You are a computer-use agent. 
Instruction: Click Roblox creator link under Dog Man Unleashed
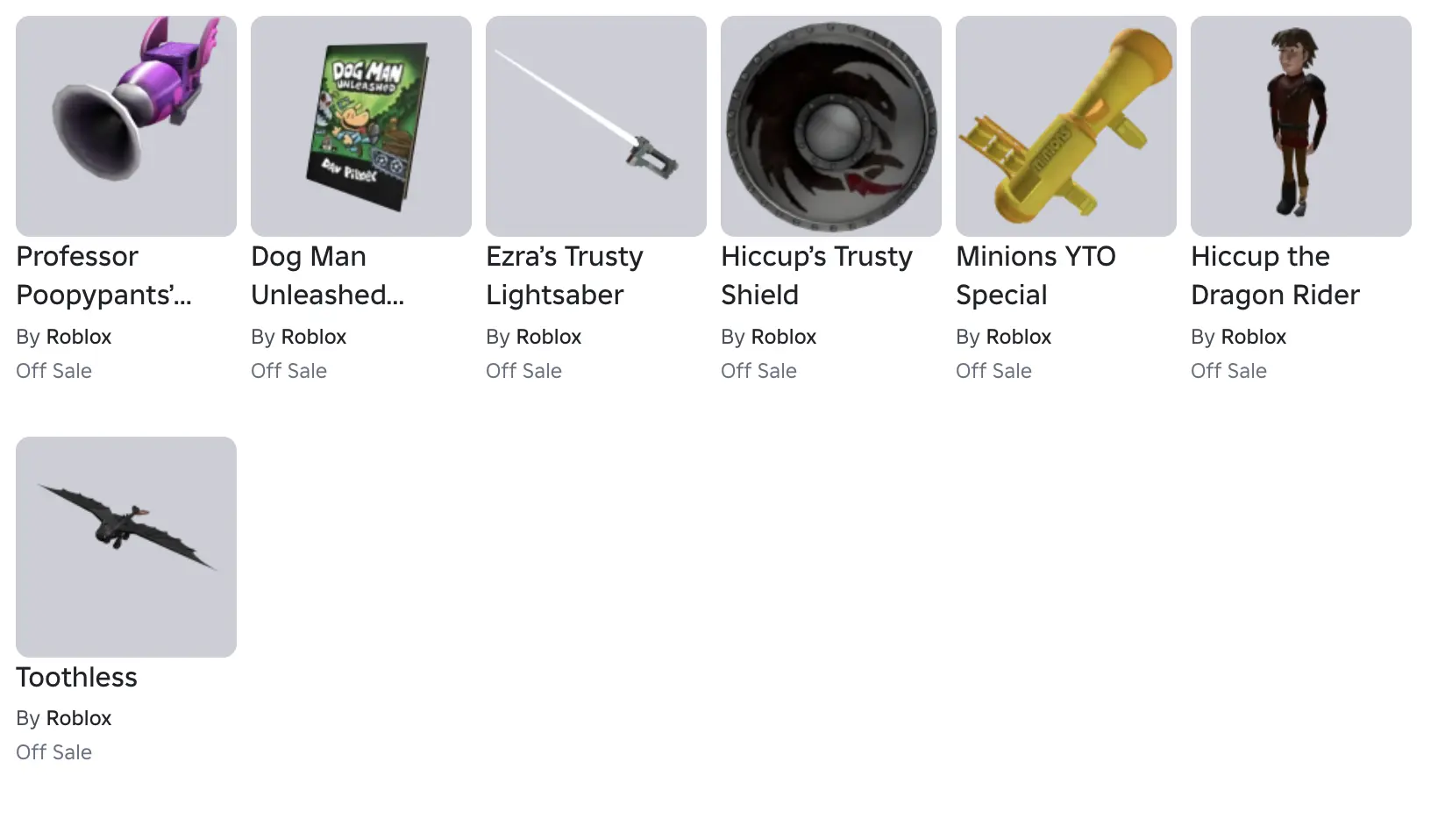(x=314, y=337)
